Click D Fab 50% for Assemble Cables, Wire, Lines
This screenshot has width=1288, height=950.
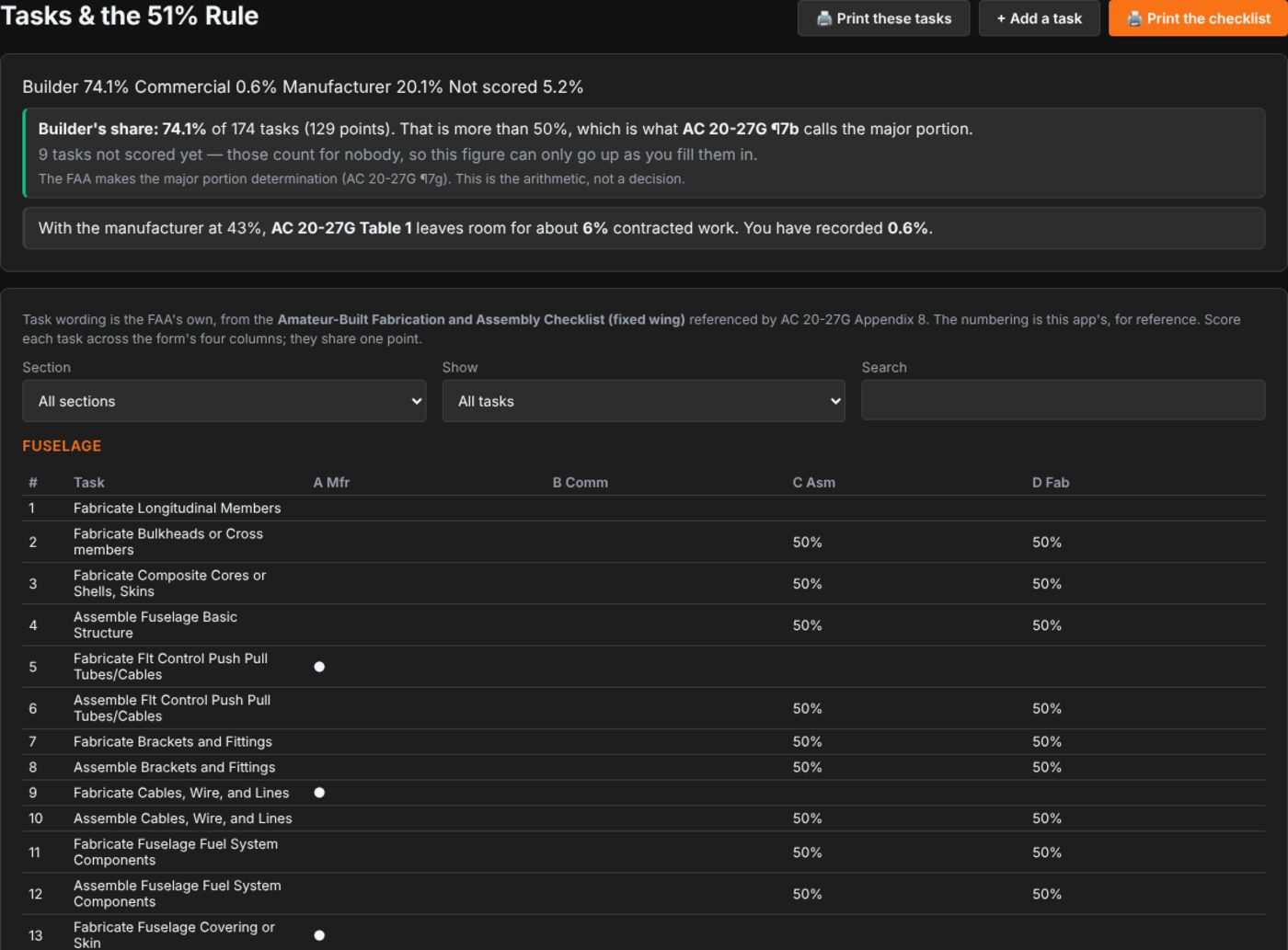[x=1046, y=818]
